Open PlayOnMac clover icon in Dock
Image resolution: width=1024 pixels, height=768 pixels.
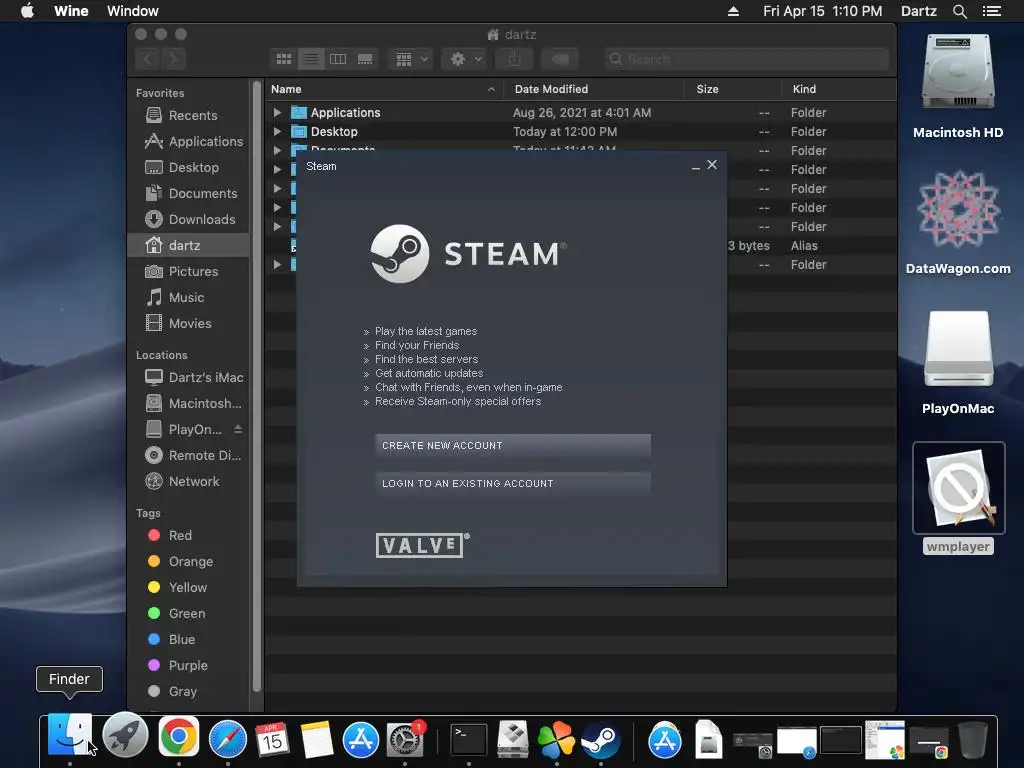click(556, 740)
